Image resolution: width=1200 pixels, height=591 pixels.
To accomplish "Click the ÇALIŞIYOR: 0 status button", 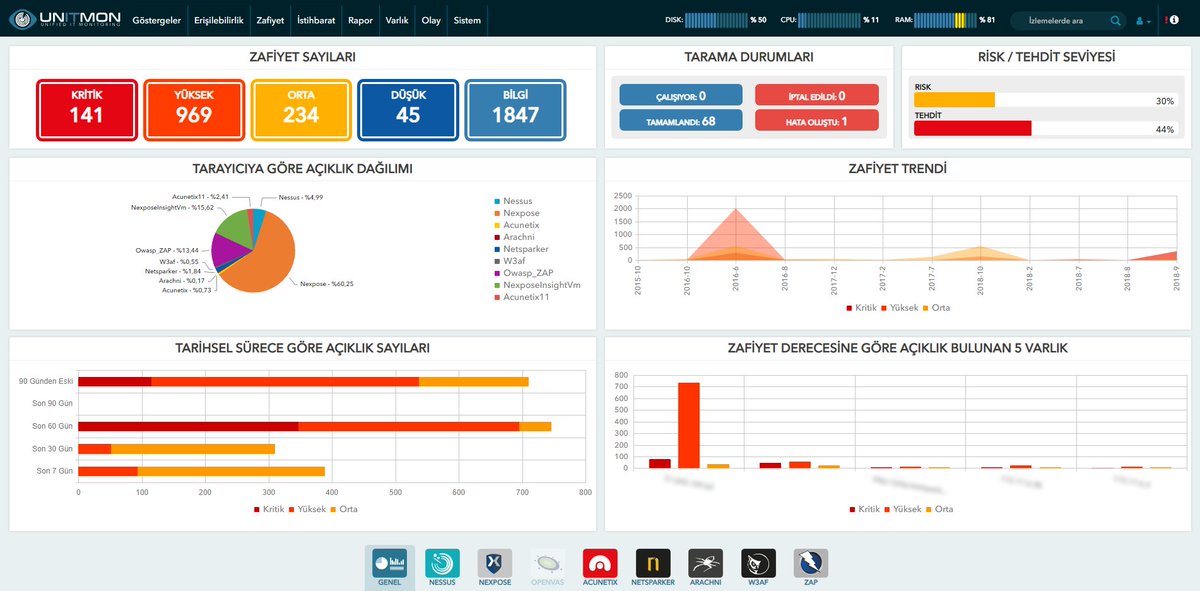I will [681, 96].
